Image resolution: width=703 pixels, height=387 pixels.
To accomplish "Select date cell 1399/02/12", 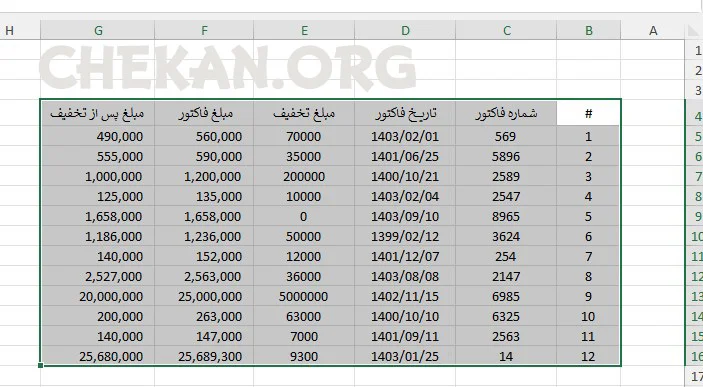I will click(x=405, y=236).
